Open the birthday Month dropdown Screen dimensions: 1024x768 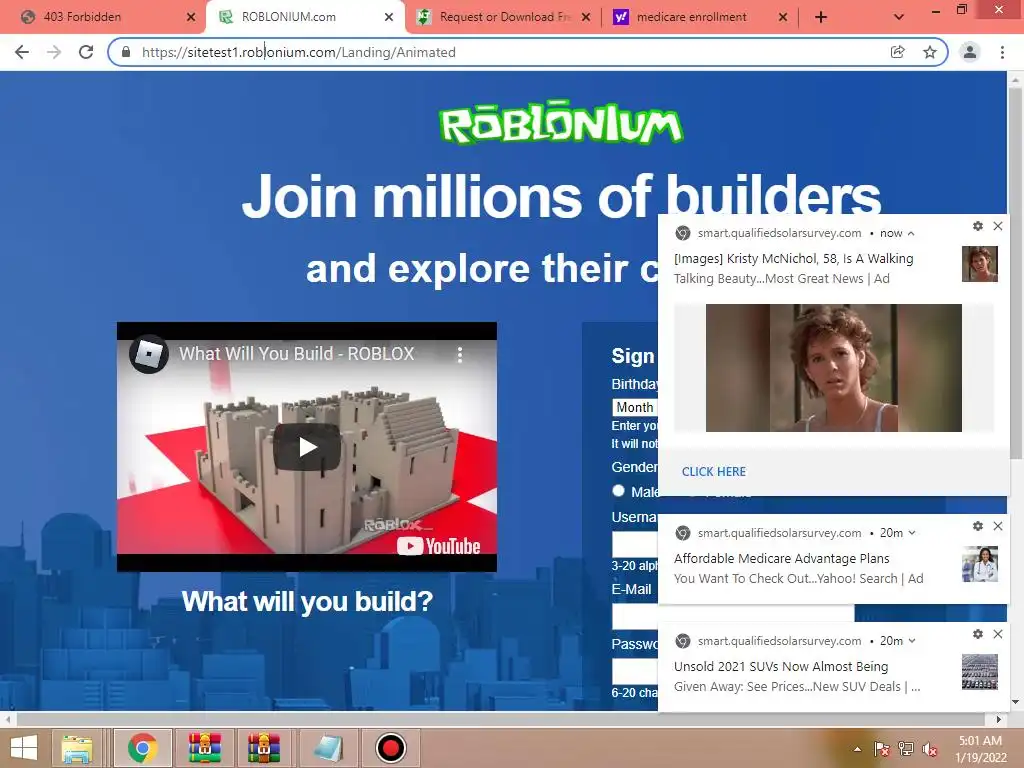pos(635,407)
